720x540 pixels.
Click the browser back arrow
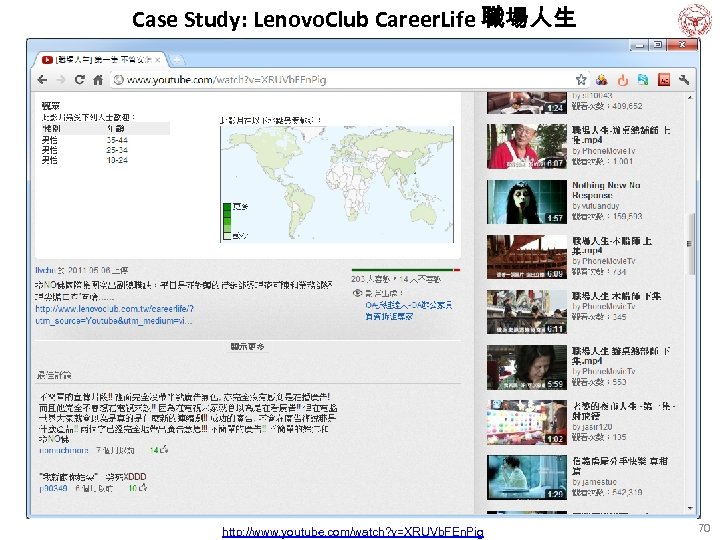43,80
